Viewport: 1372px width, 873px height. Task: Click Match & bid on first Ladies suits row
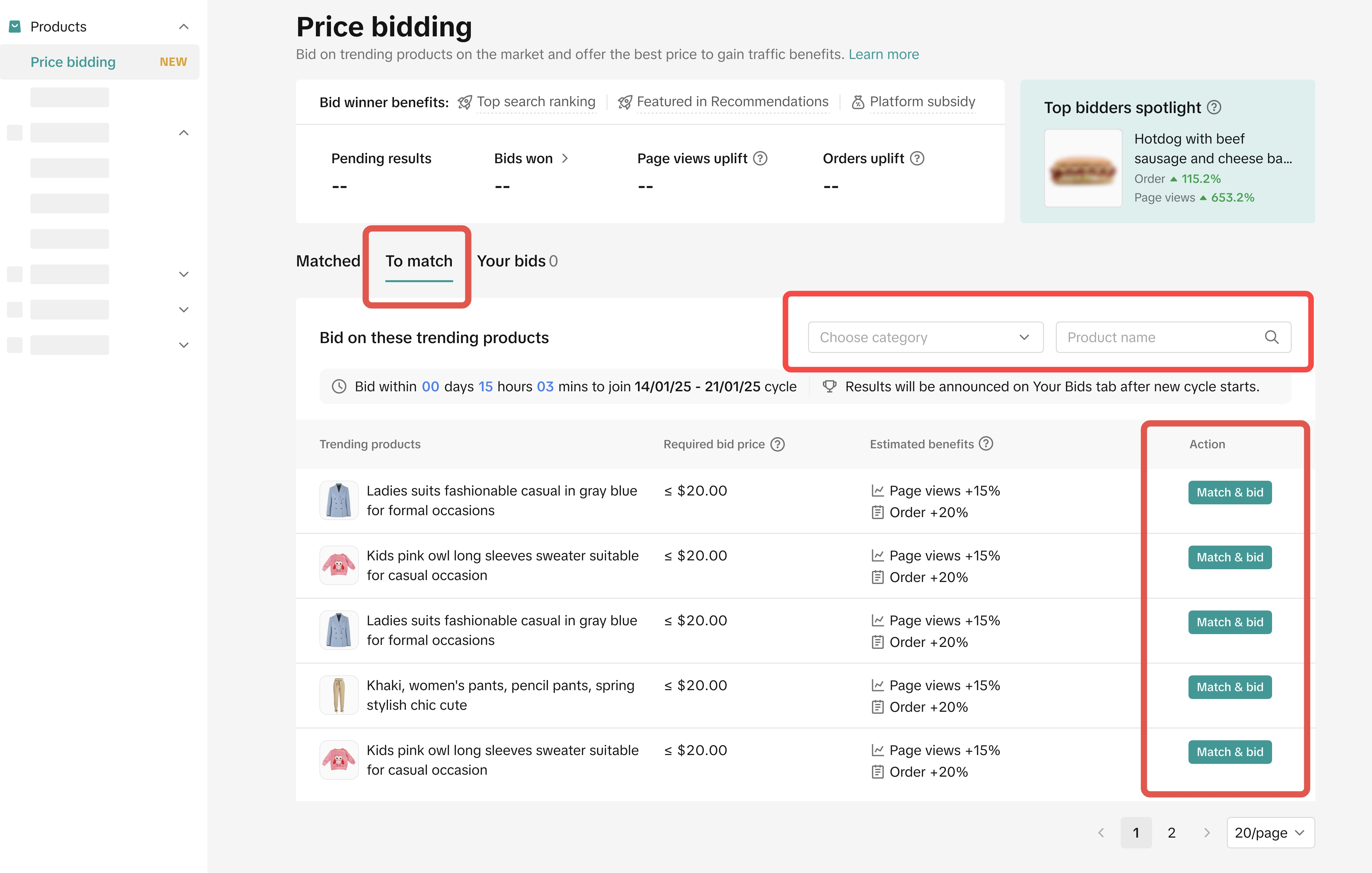(1229, 492)
